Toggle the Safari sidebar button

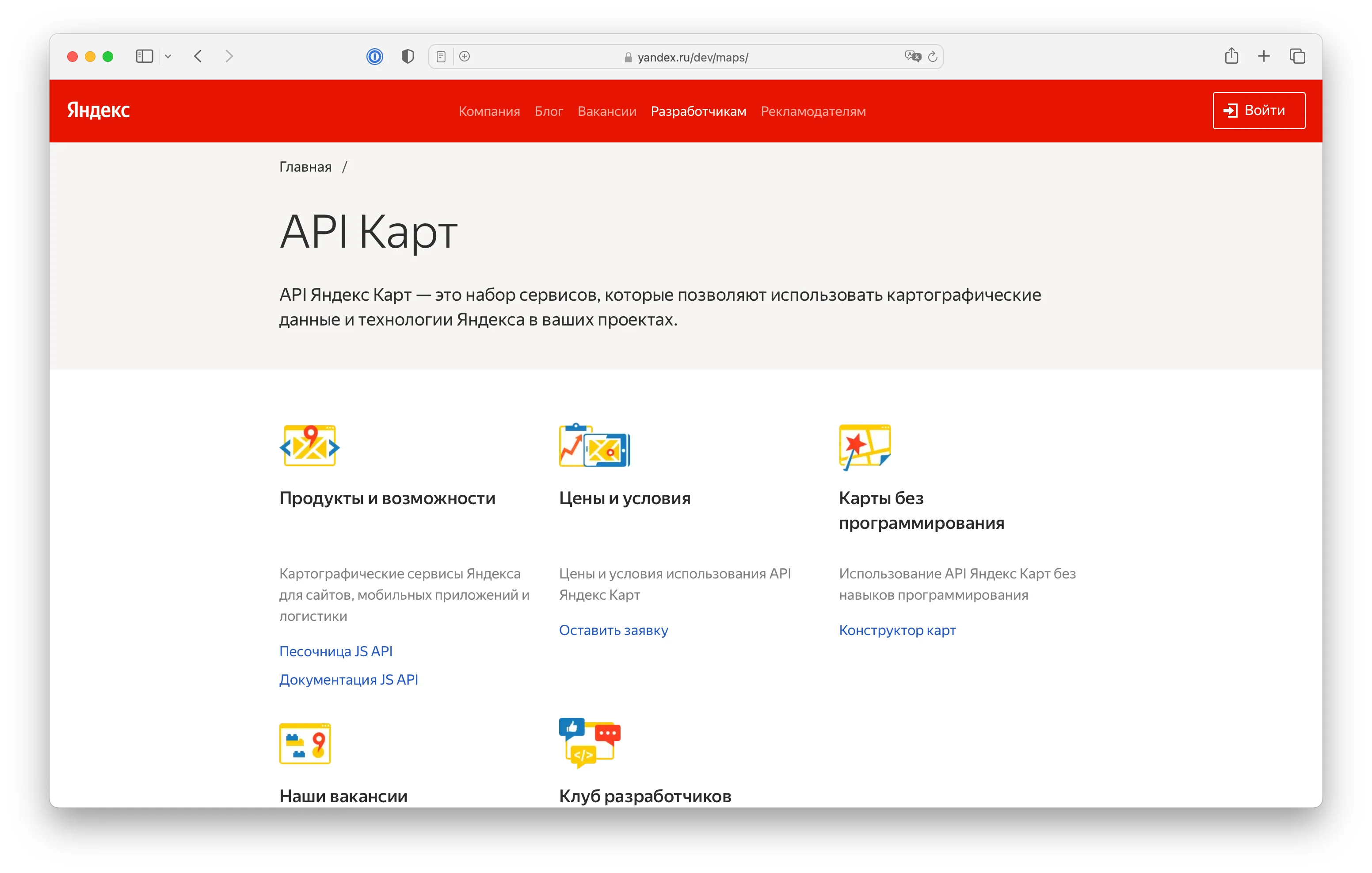(x=144, y=57)
